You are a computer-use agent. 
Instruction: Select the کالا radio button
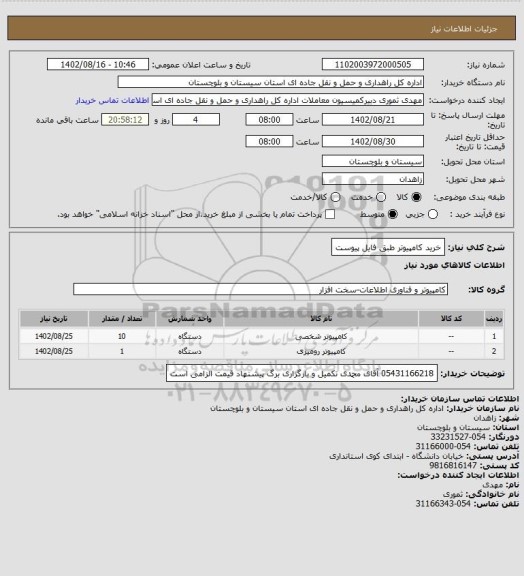pos(416,197)
